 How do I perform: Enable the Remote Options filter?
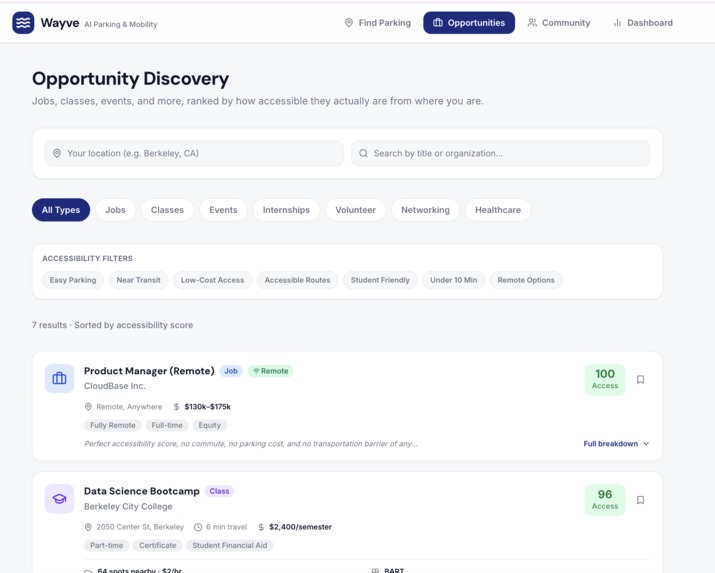click(x=526, y=280)
